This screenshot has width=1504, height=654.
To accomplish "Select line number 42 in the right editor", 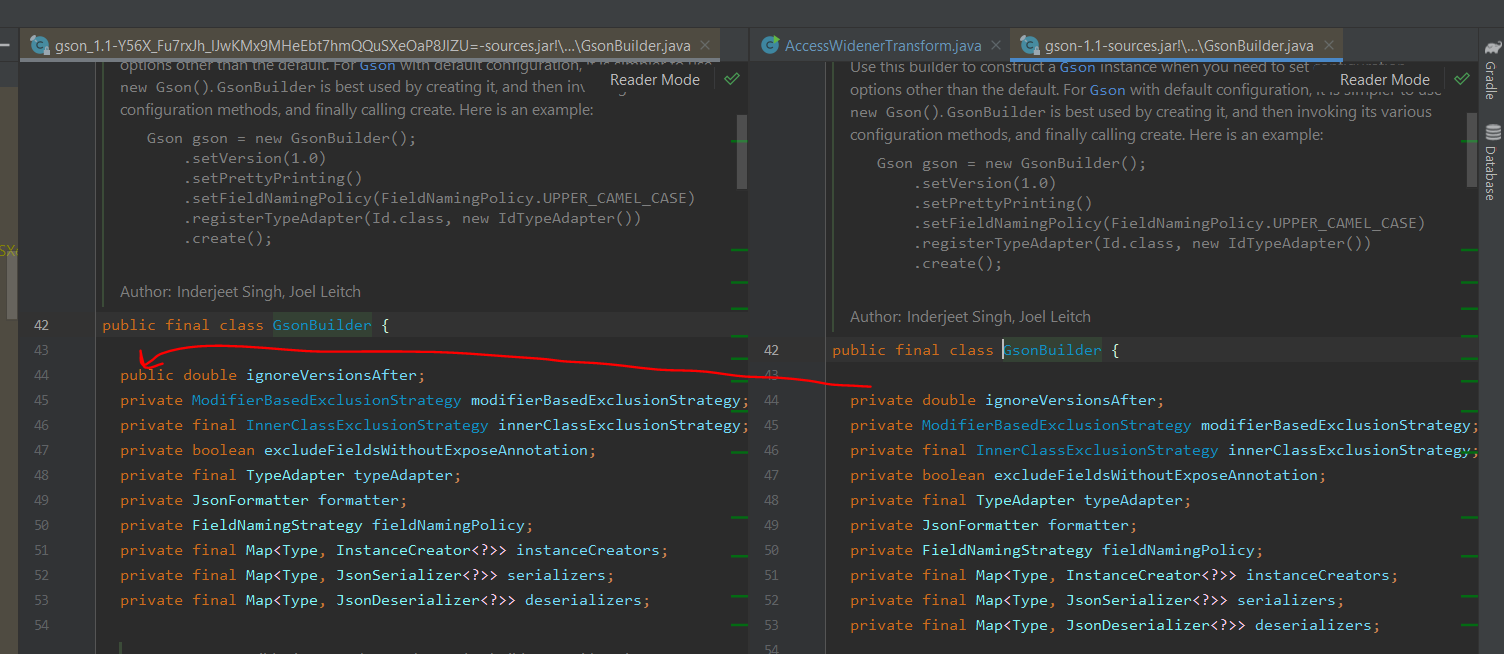I will 771,349.
